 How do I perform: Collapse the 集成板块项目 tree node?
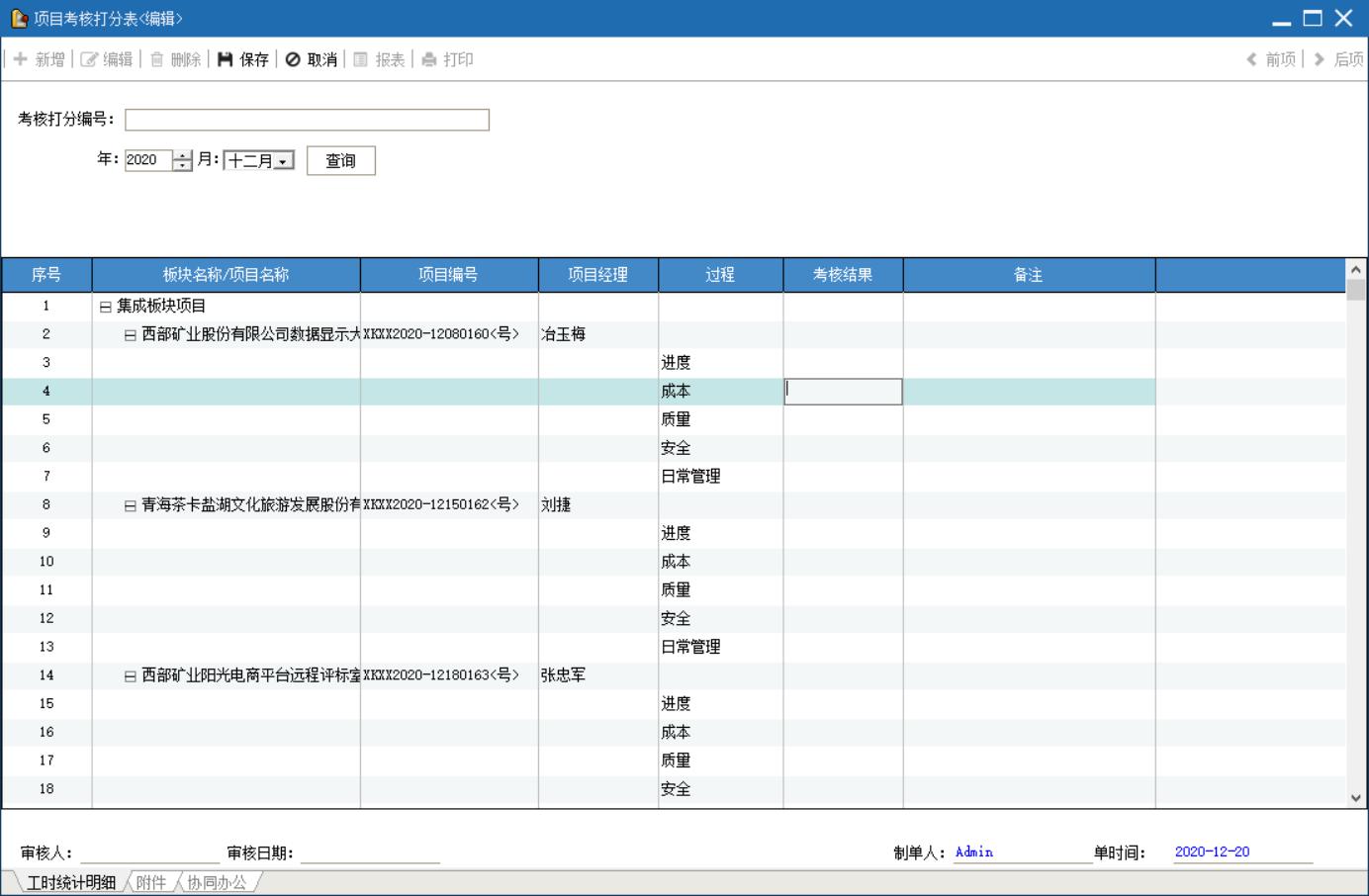[106, 307]
